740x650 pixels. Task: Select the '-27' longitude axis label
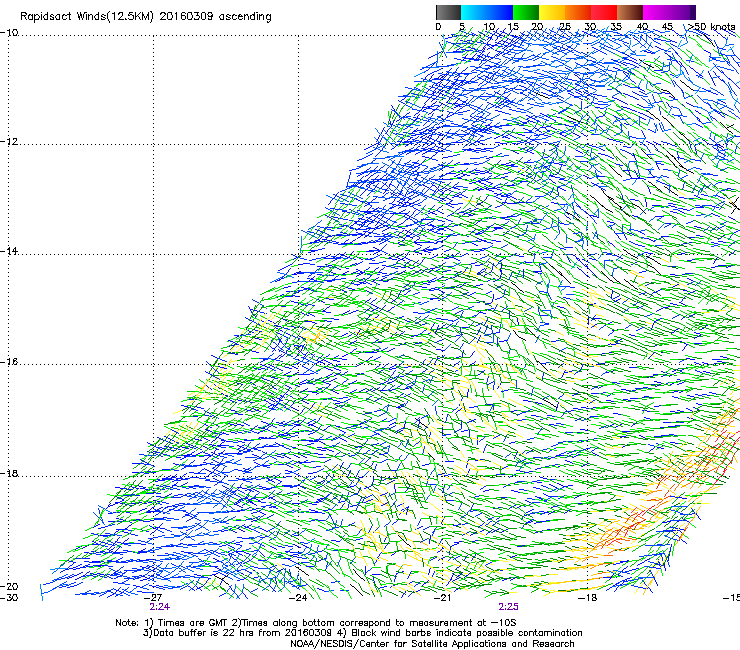pyautogui.click(x=153, y=598)
